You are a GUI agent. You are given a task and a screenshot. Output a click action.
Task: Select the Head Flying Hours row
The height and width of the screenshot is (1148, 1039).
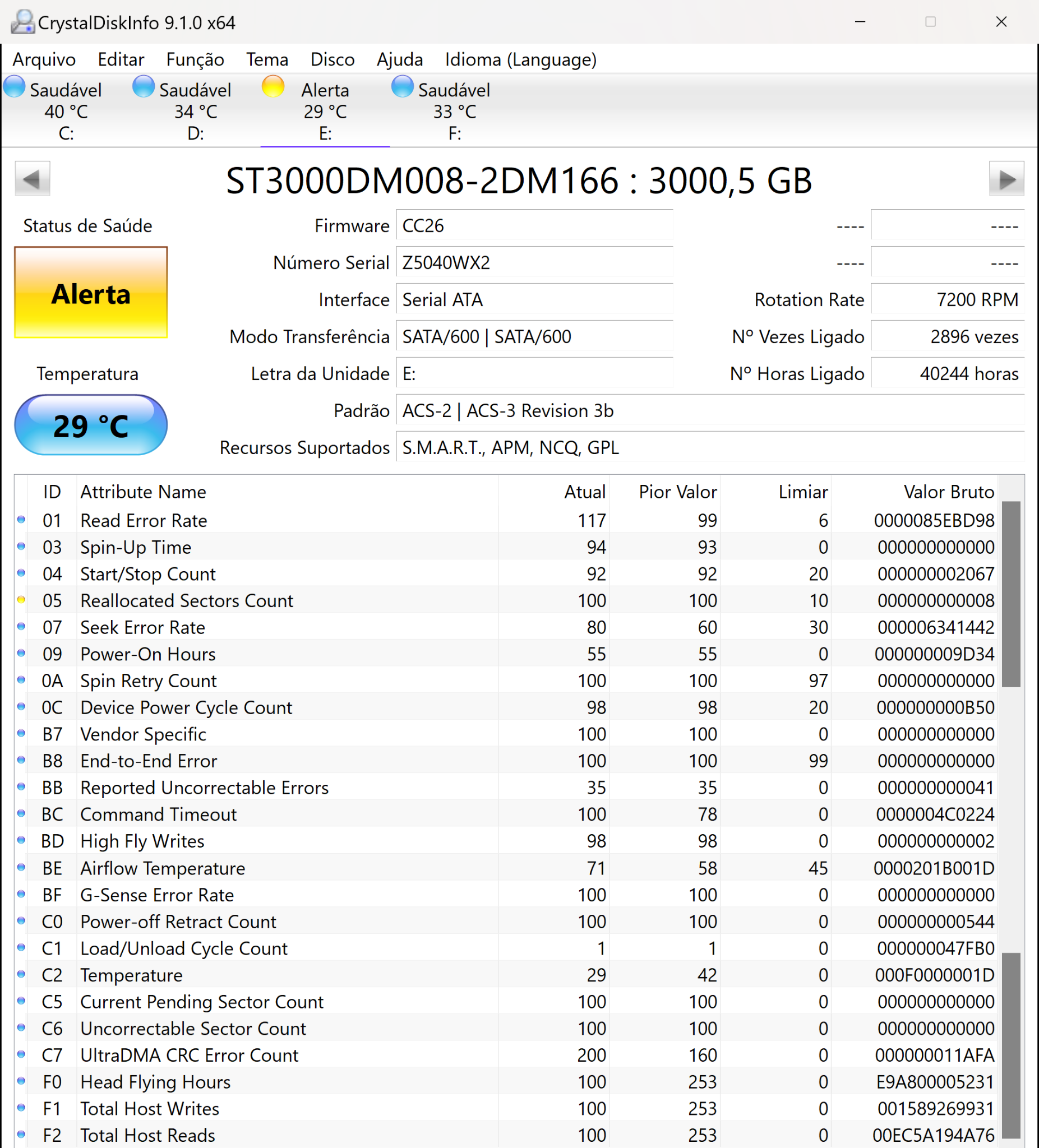pos(506,1082)
